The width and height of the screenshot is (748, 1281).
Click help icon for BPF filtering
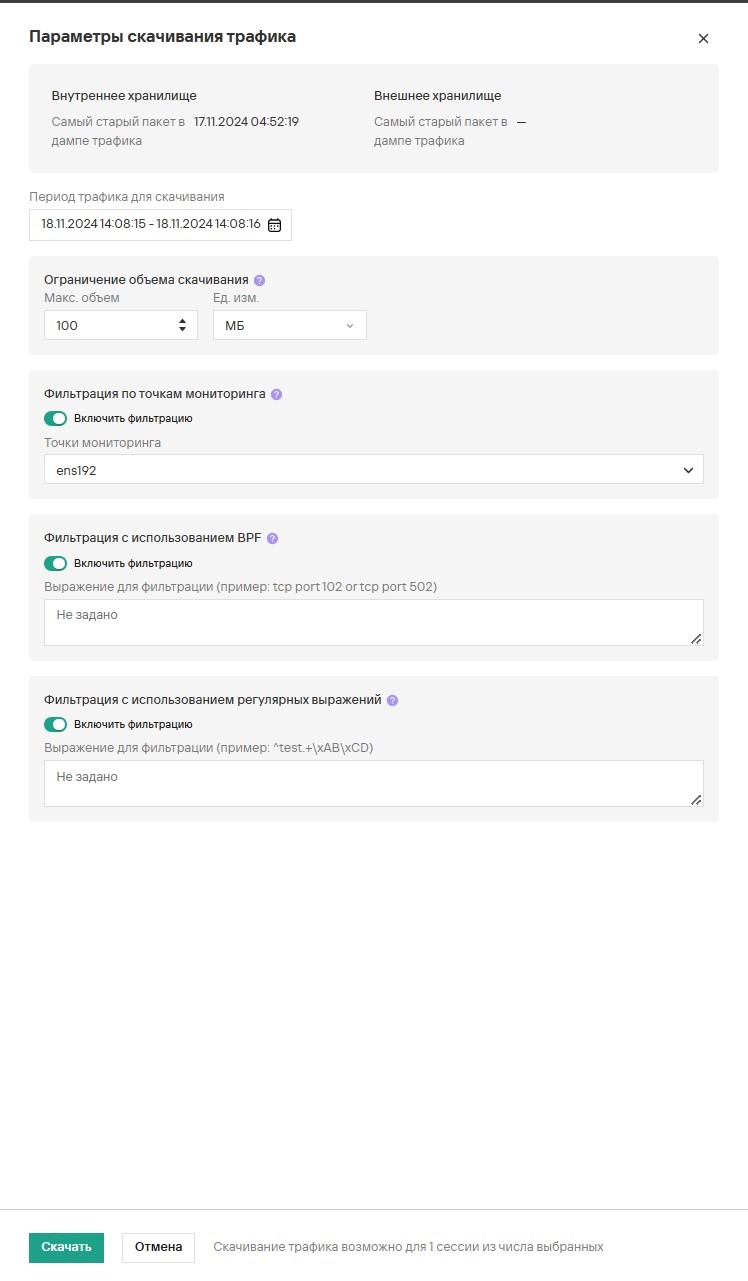(x=272, y=538)
